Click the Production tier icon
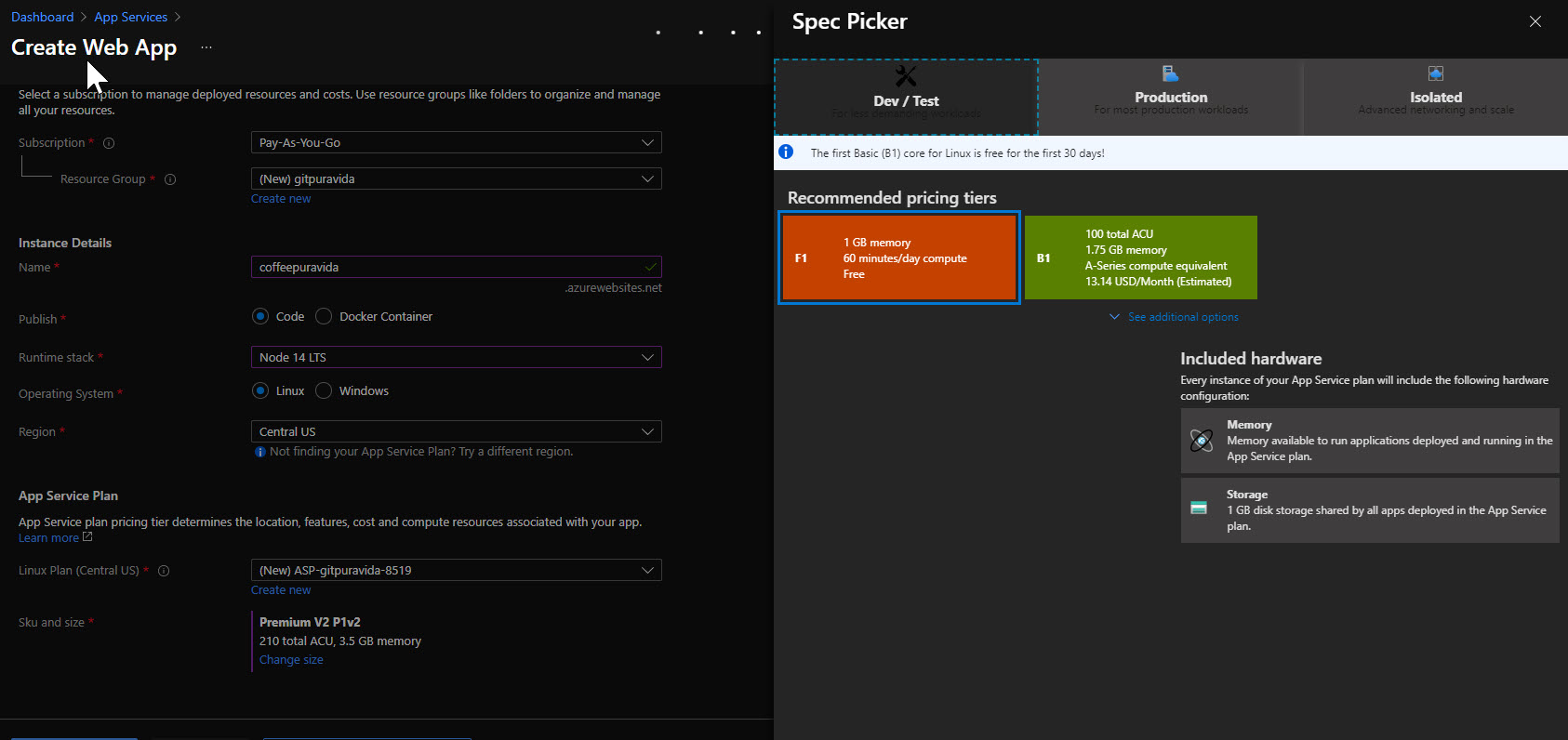The image size is (1568, 740). pyautogui.click(x=1170, y=73)
